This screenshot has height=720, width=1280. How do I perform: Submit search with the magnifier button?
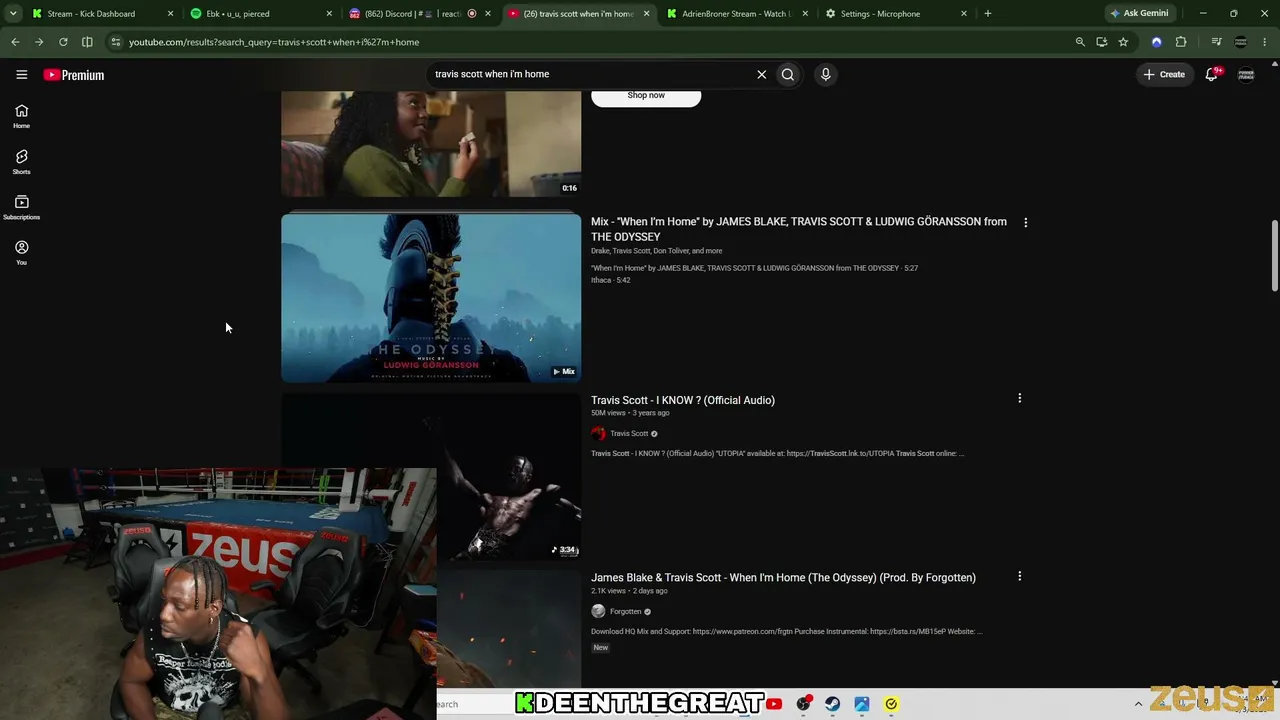coord(788,74)
